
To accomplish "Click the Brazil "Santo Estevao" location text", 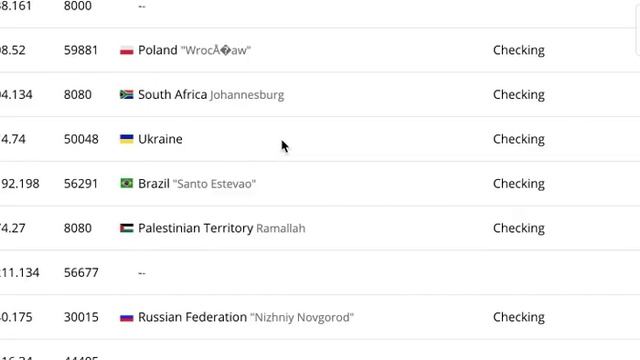I will click(x=214, y=184).
